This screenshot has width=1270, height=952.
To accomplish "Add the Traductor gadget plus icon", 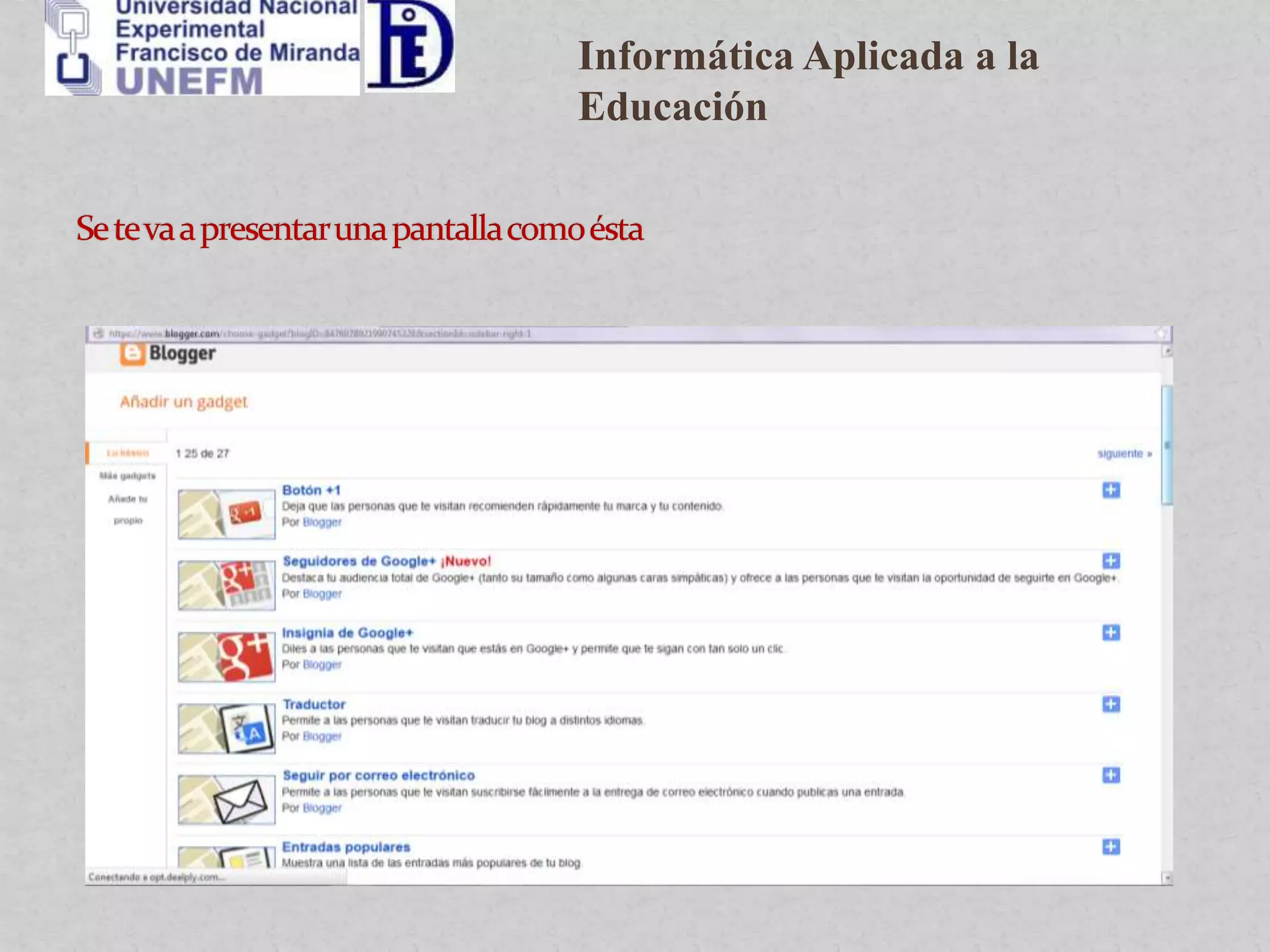I will [1111, 704].
